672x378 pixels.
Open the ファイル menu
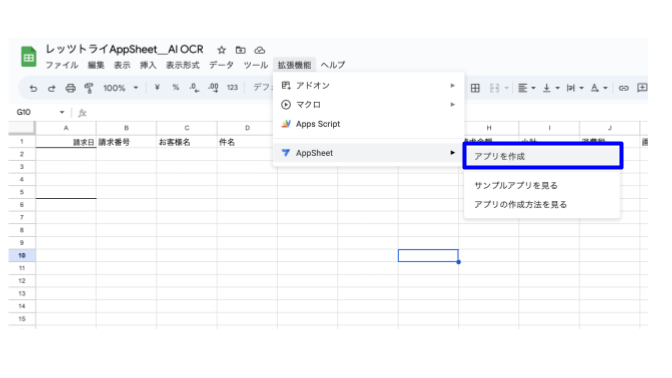pyautogui.click(x=62, y=65)
